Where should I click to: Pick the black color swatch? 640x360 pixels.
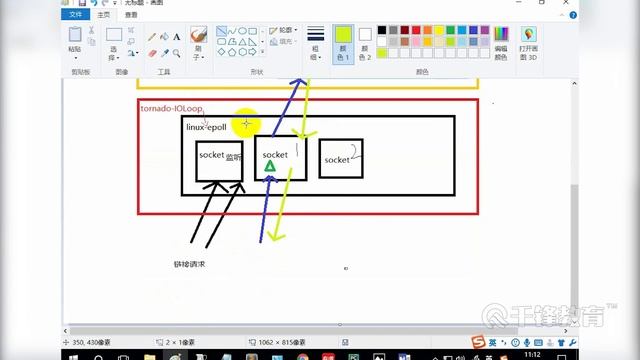coord(382,30)
